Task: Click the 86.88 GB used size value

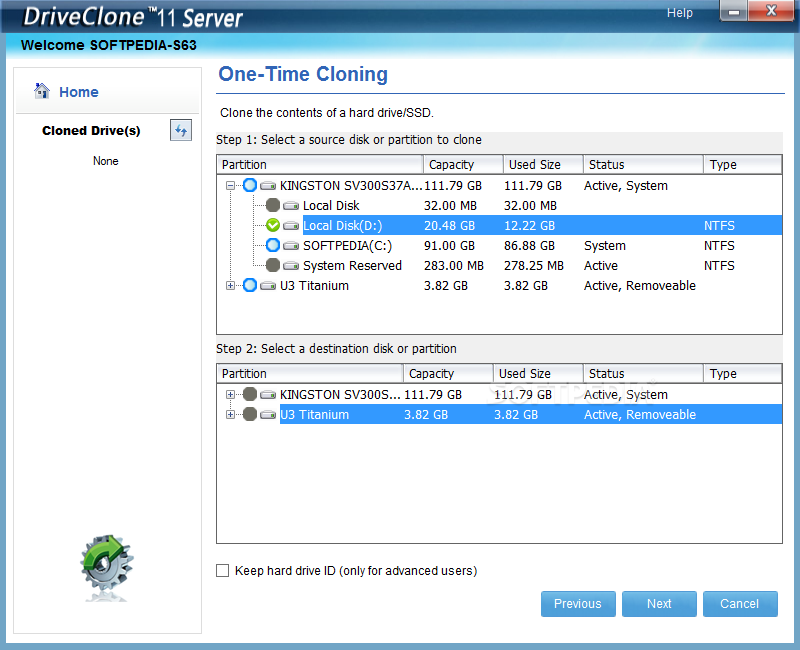Action: [x=529, y=245]
